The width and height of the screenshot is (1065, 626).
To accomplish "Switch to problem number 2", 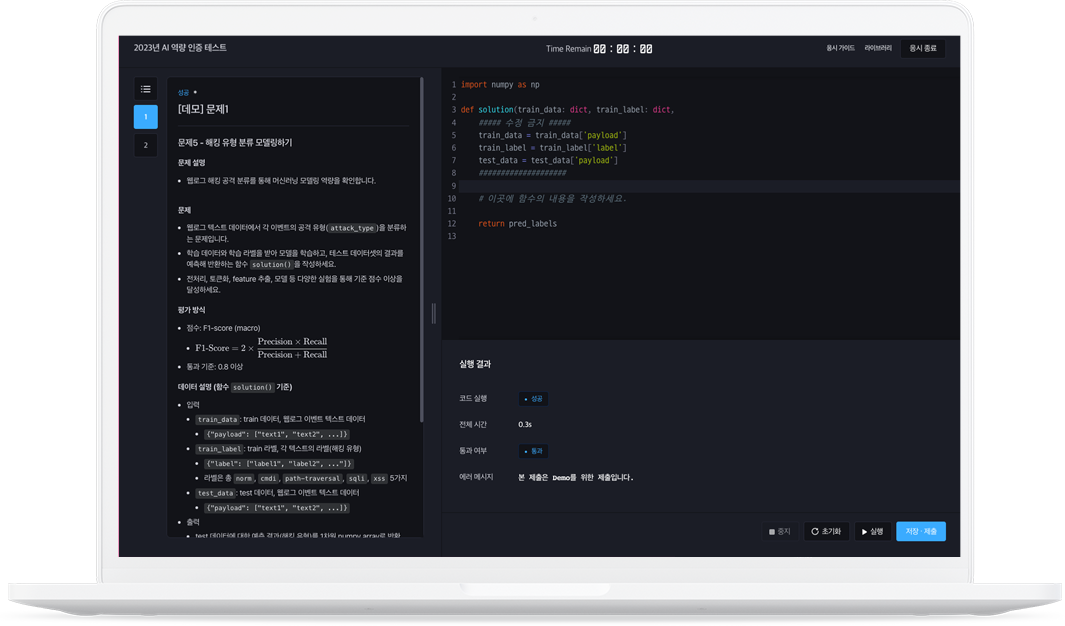I will tap(145, 145).
